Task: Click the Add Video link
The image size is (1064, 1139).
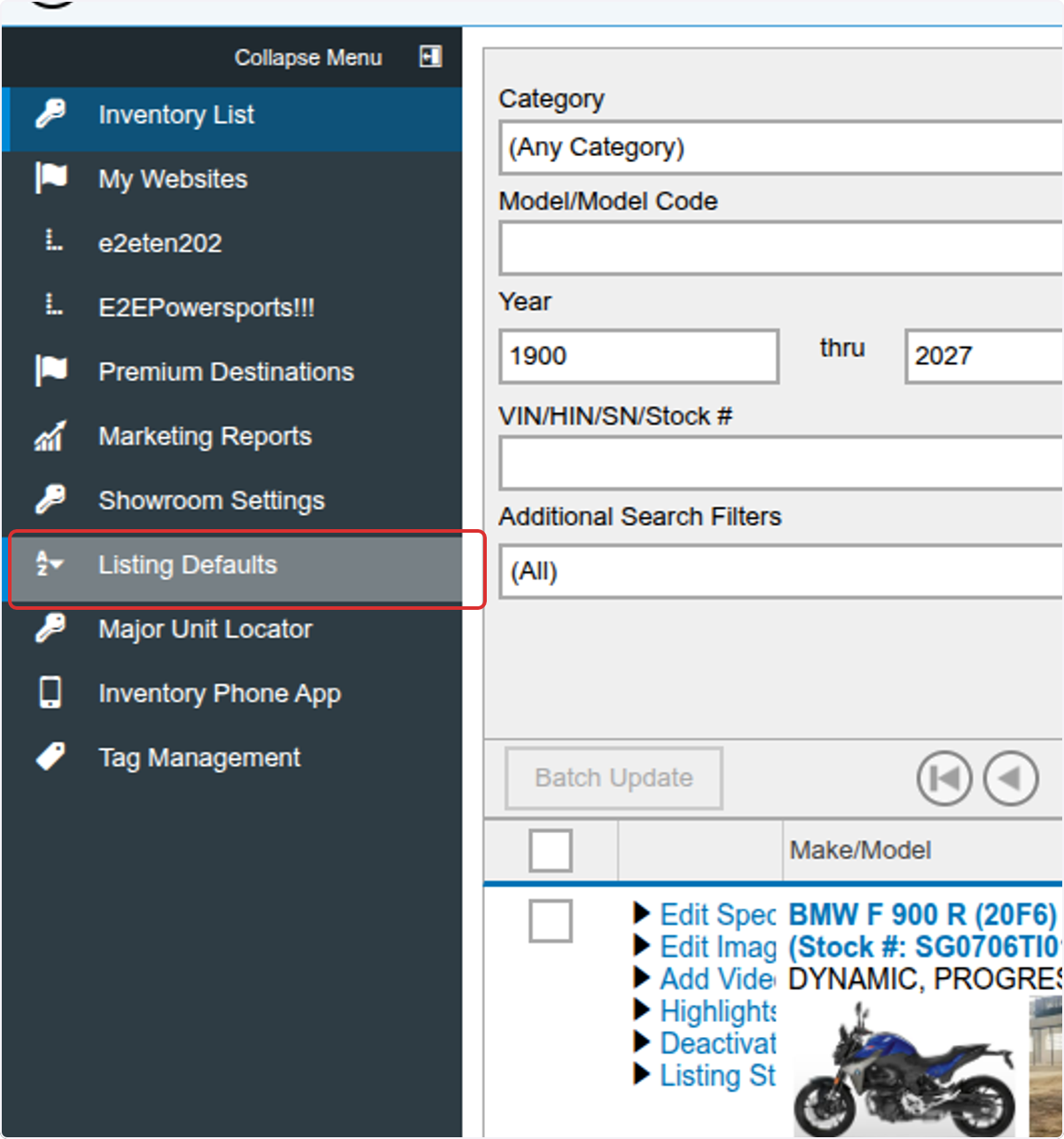Action: 717,979
